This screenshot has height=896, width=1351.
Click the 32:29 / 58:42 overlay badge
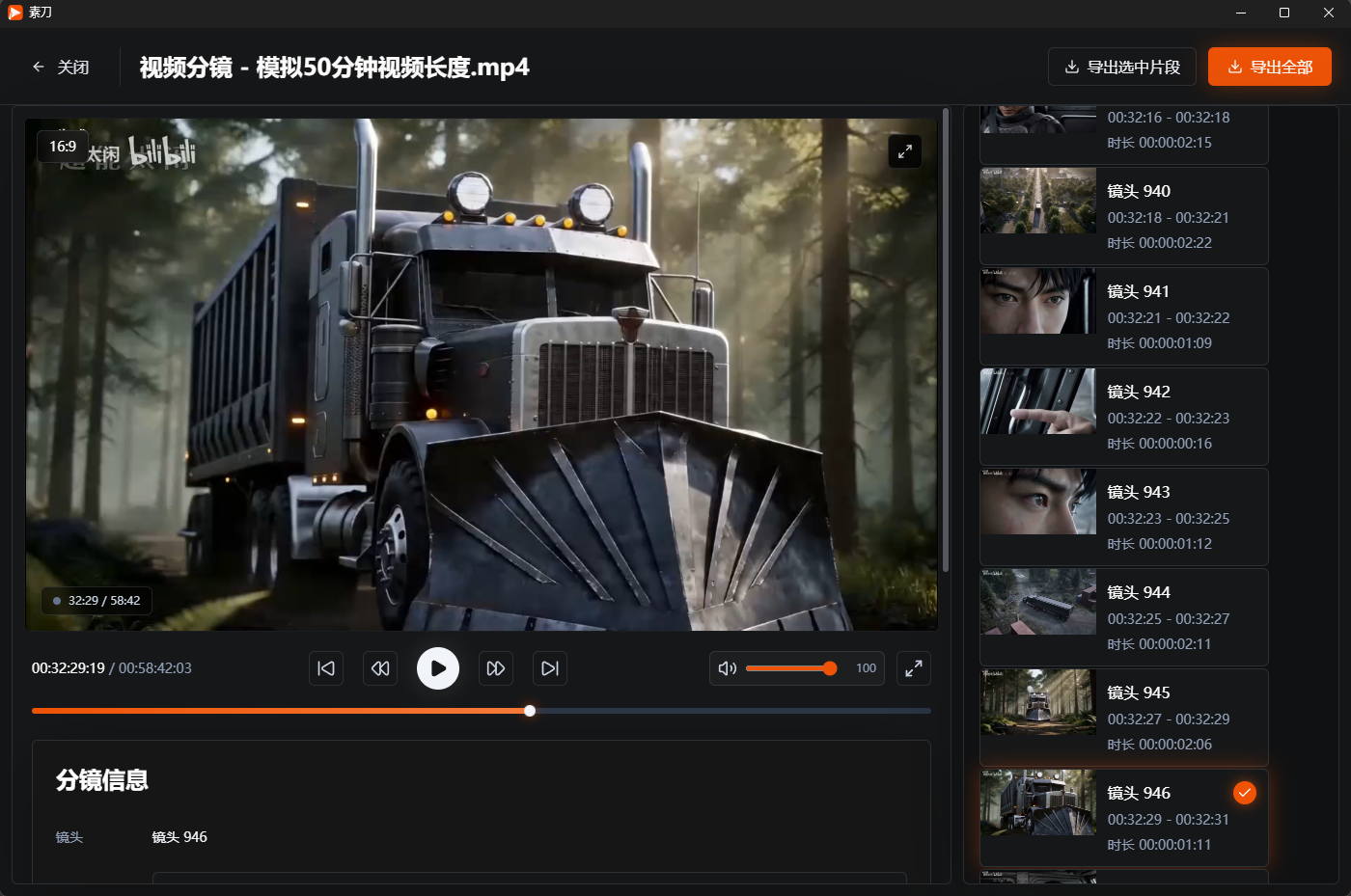tap(96, 601)
